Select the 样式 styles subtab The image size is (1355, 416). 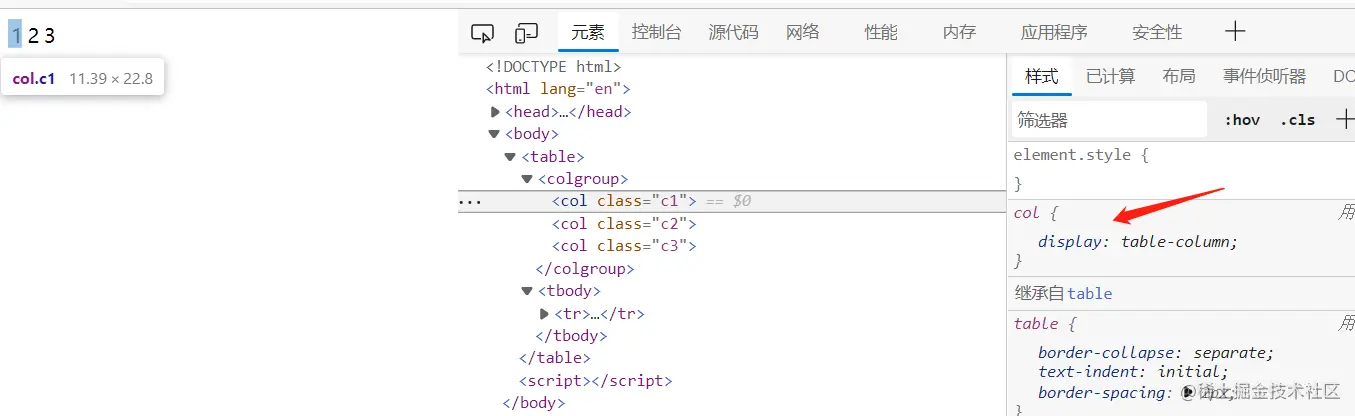coord(1041,76)
